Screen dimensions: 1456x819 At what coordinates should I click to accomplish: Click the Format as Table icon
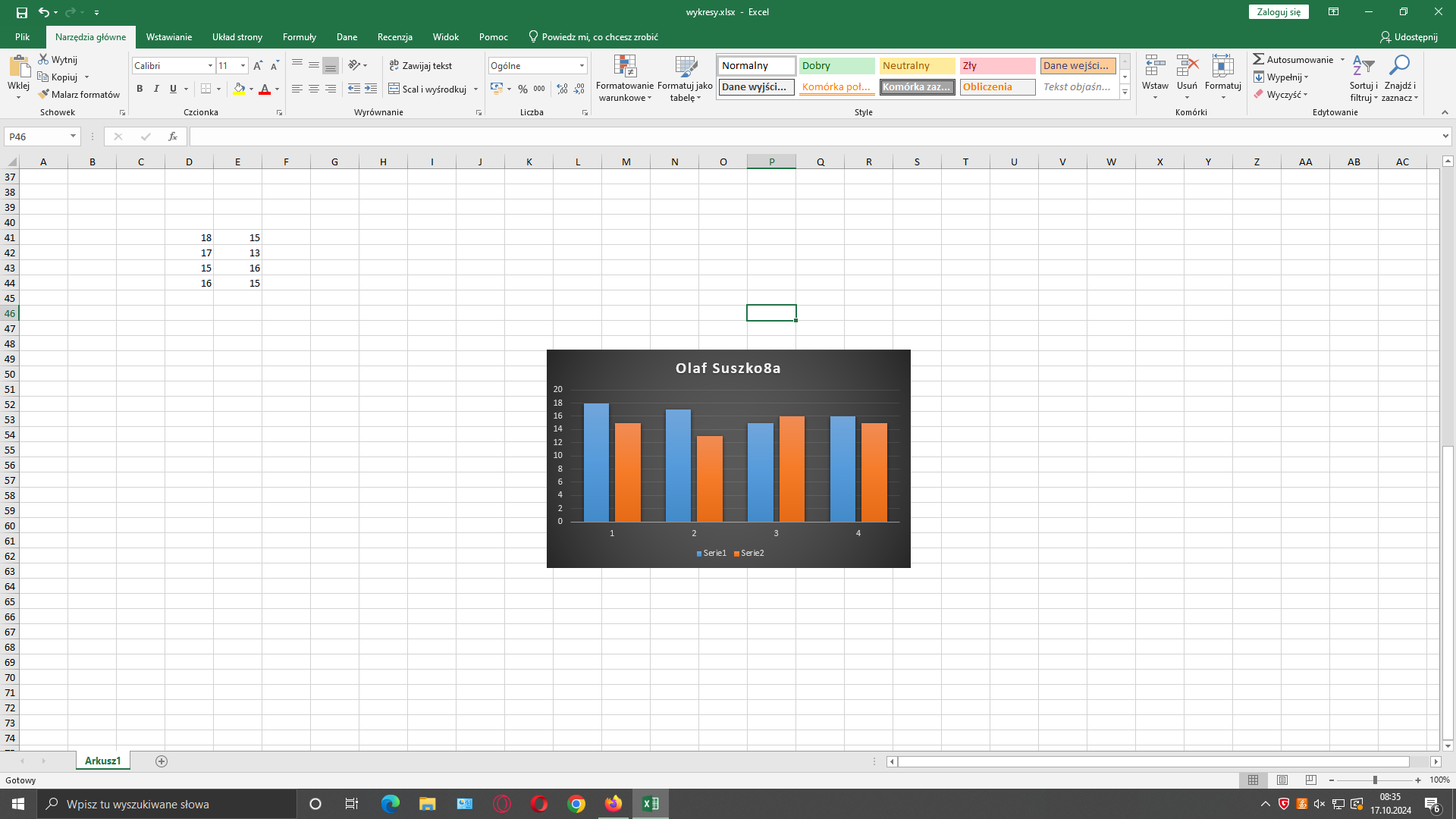pos(685,67)
